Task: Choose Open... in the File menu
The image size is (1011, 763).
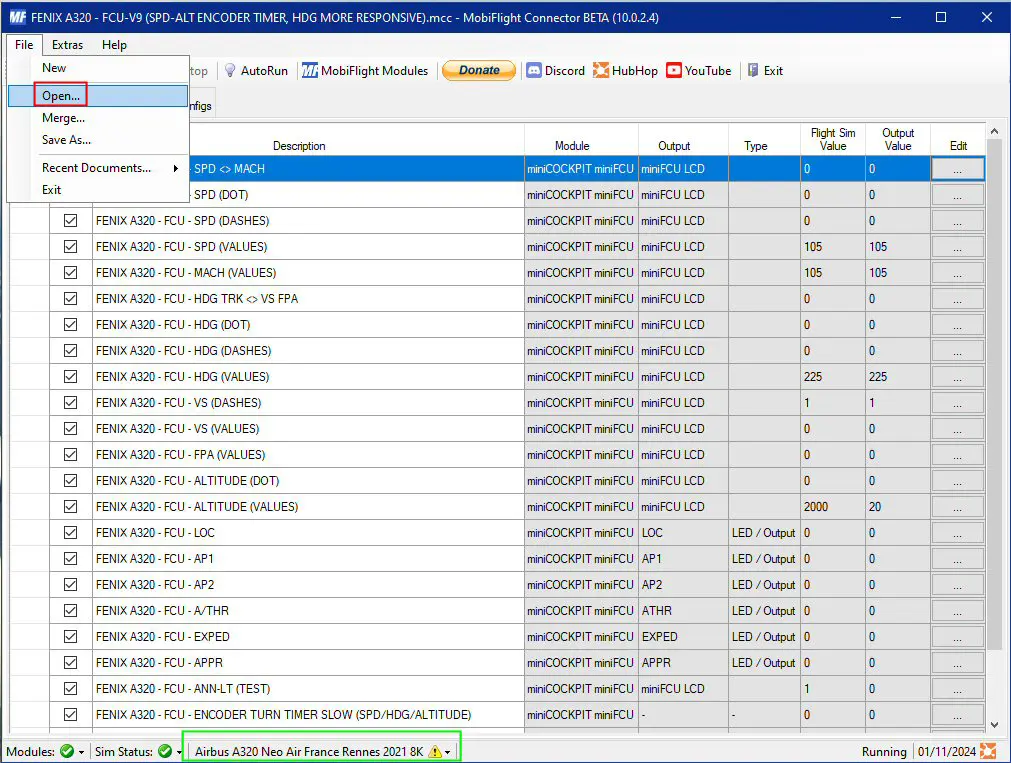Action: point(98,95)
